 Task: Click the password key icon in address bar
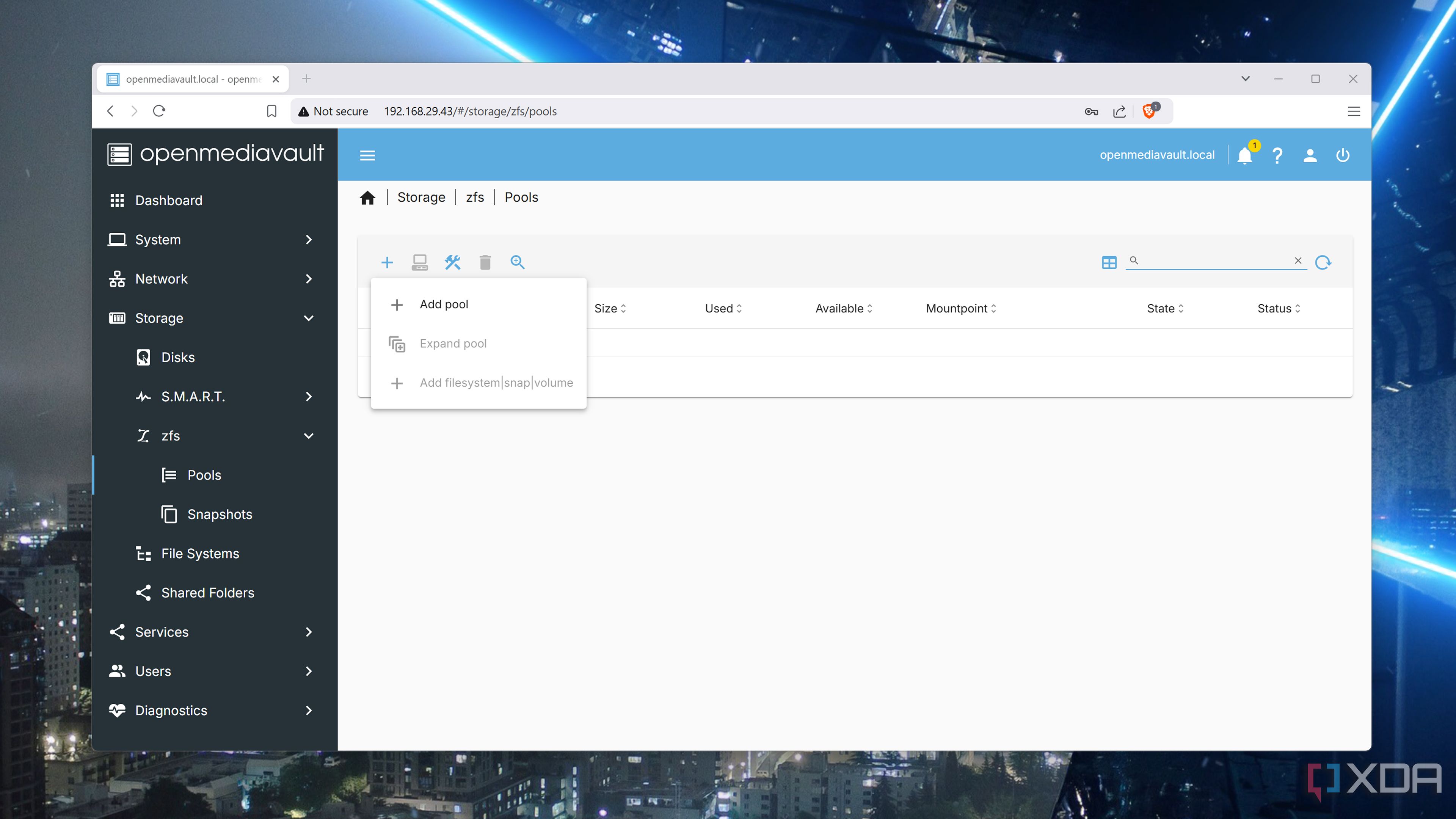coord(1092,111)
